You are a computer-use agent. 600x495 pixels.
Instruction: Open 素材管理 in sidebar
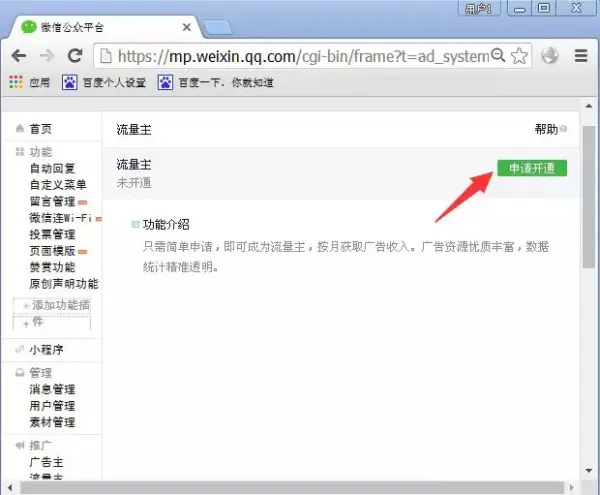(x=52, y=422)
